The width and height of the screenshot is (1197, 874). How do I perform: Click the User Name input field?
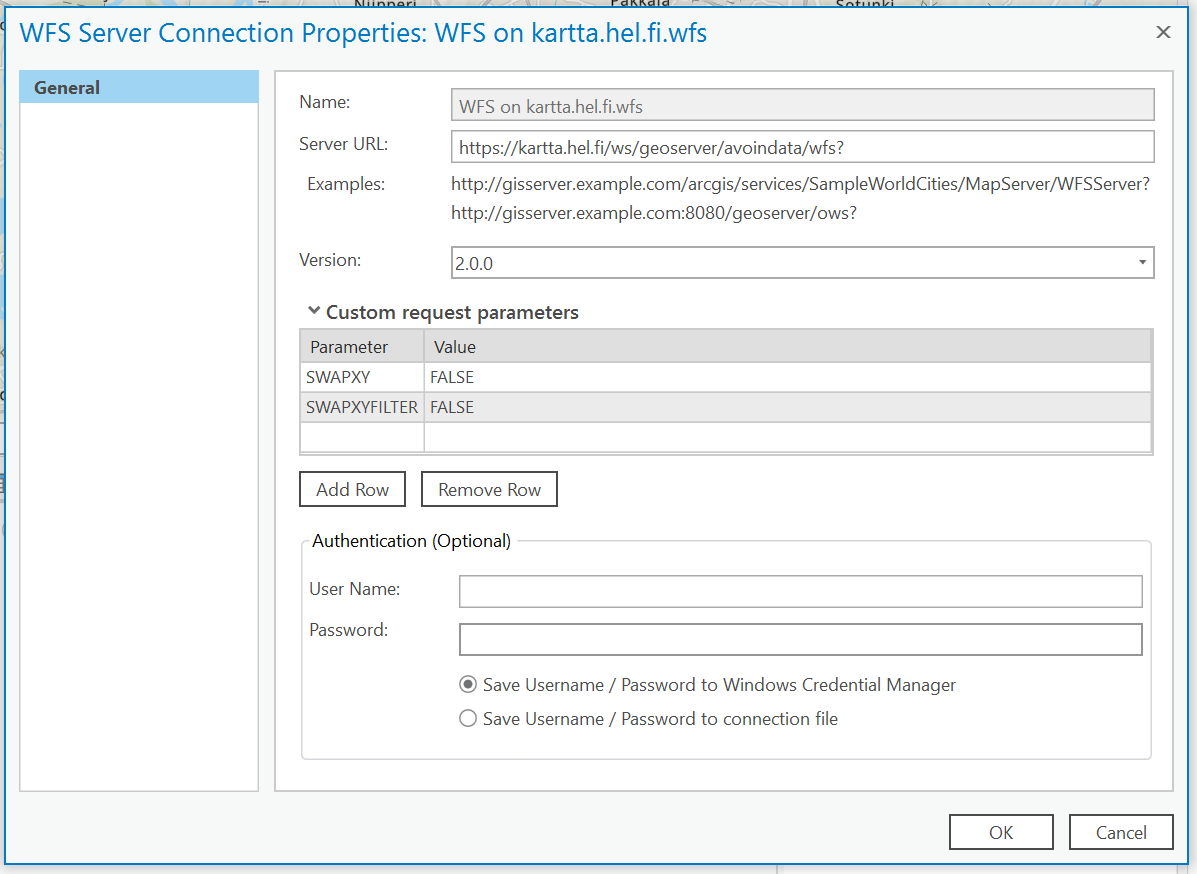coord(800,591)
